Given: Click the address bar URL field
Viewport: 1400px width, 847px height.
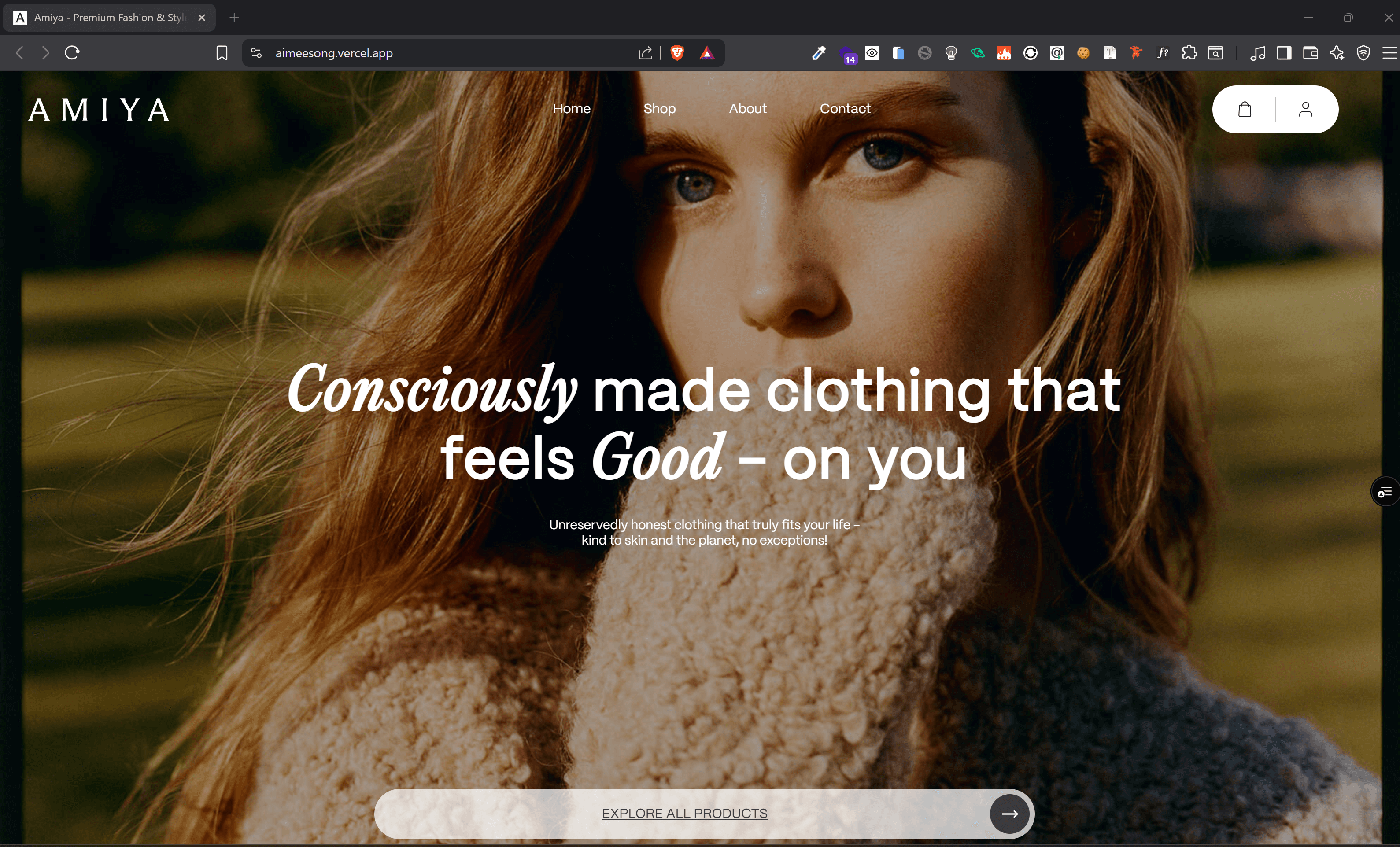Looking at the screenshot, I should [443, 53].
